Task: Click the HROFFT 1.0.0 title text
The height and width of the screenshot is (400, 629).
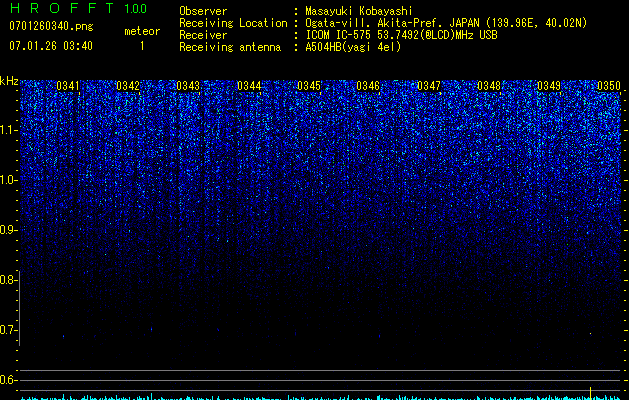Action: point(79,8)
